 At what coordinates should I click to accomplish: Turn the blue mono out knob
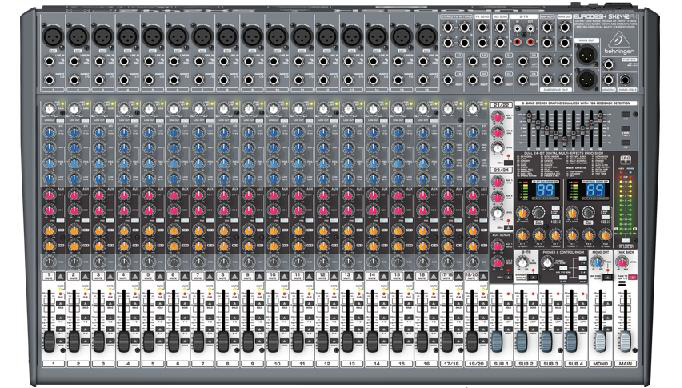pyautogui.click(x=598, y=262)
